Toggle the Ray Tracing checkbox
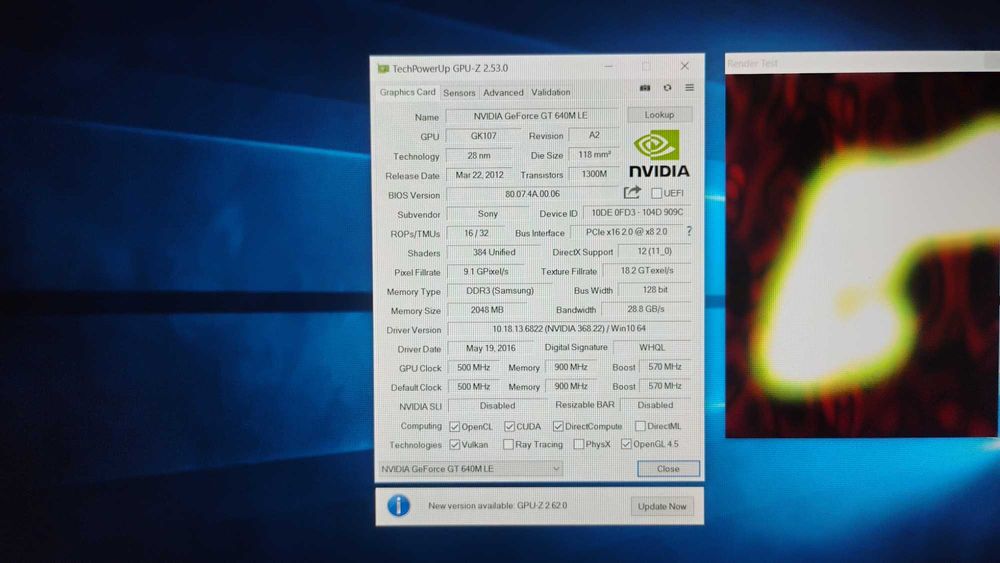This screenshot has width=1000, height=563. tap(508, 444)
